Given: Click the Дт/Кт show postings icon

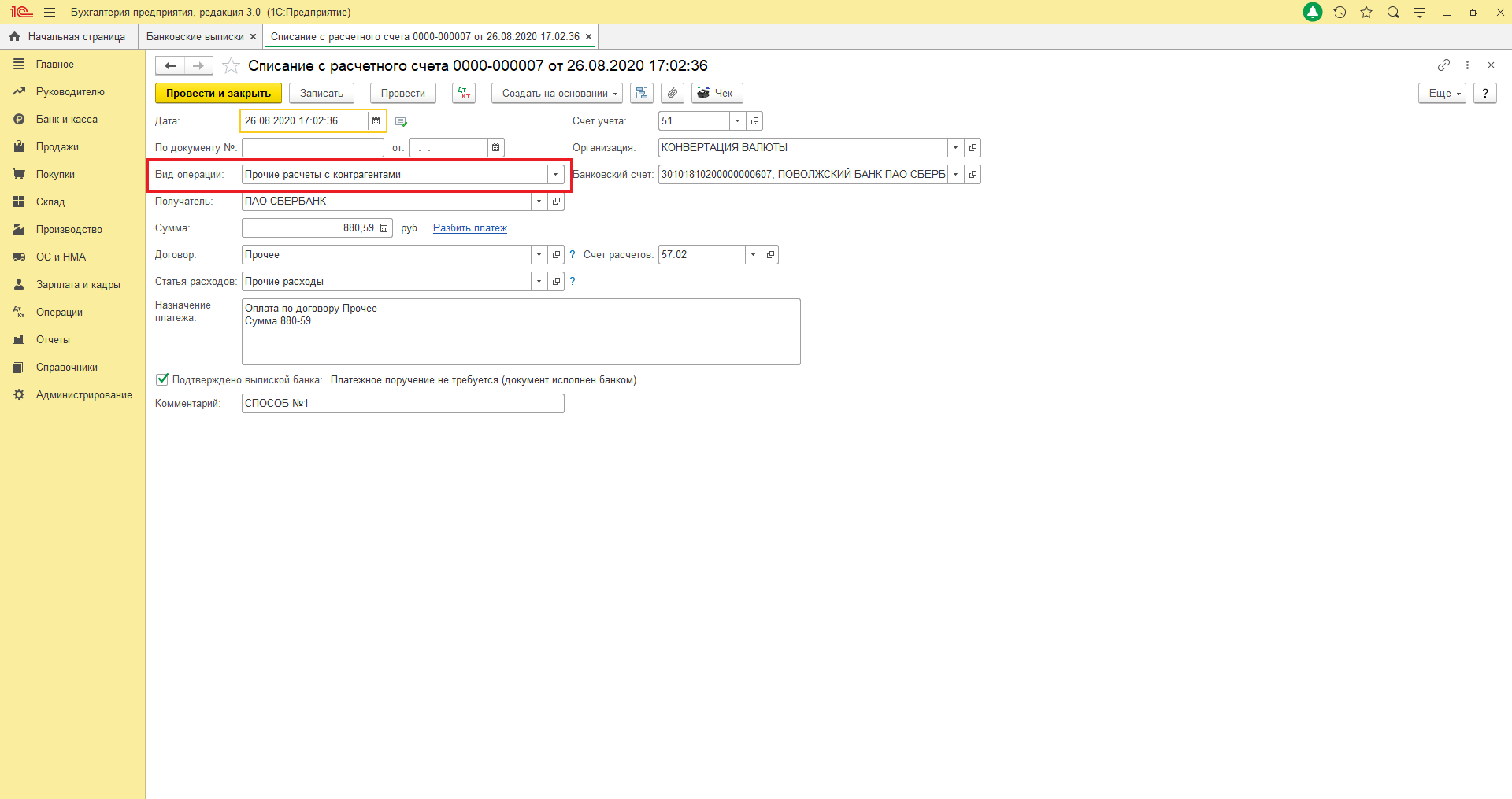Looking at the screenshot, I should tap(464, 93).
